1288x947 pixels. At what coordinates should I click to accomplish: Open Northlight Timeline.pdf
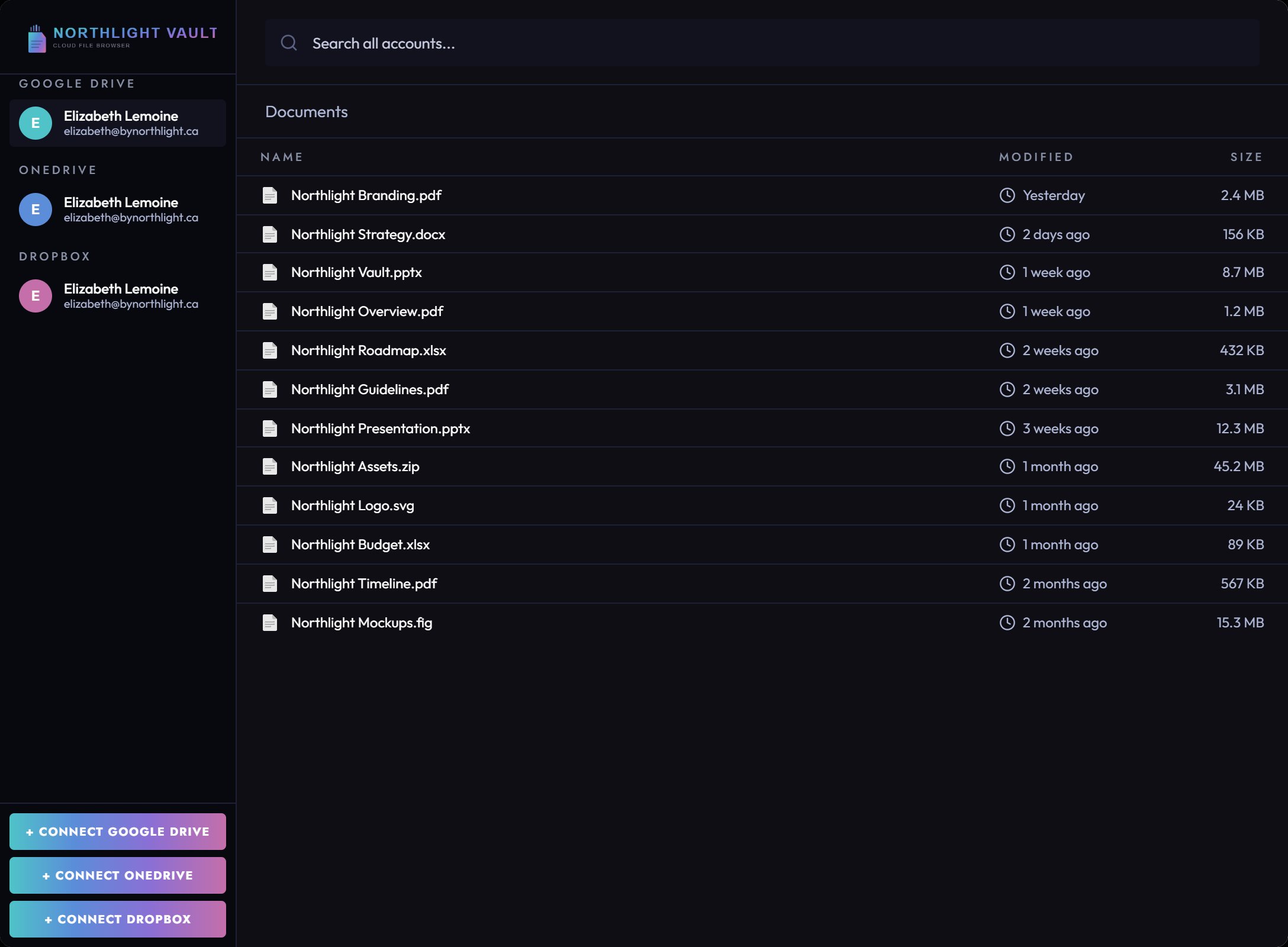[364, 584]
